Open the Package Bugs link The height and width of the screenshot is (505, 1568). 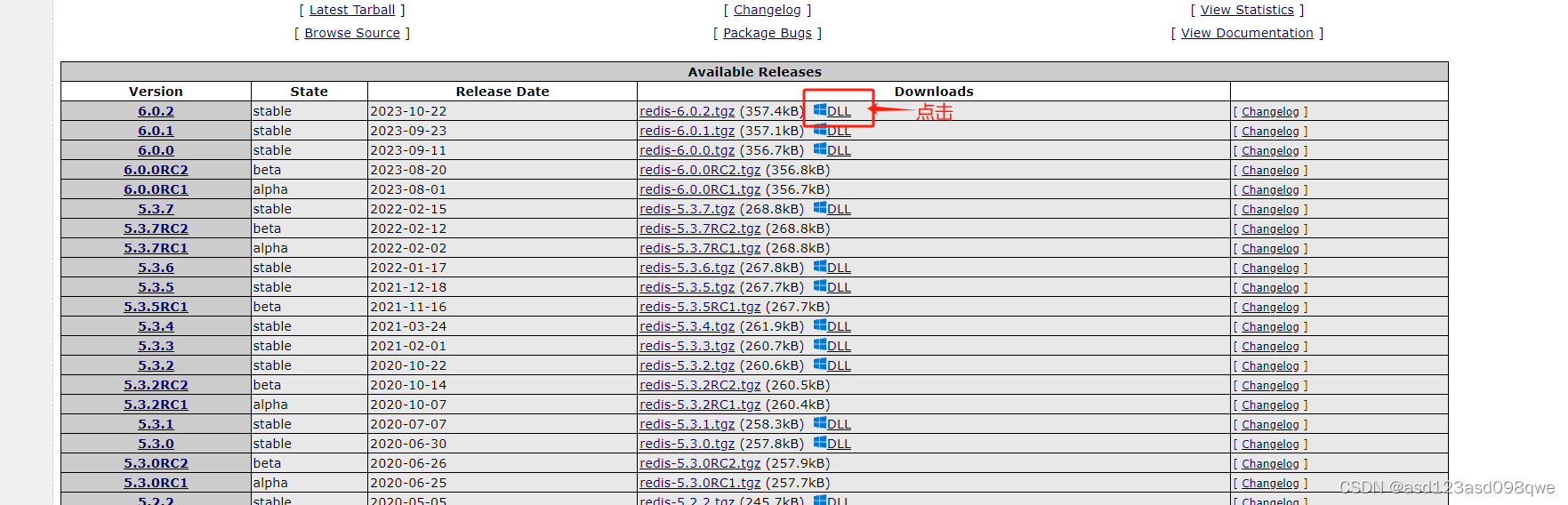[x=768, y=33]
